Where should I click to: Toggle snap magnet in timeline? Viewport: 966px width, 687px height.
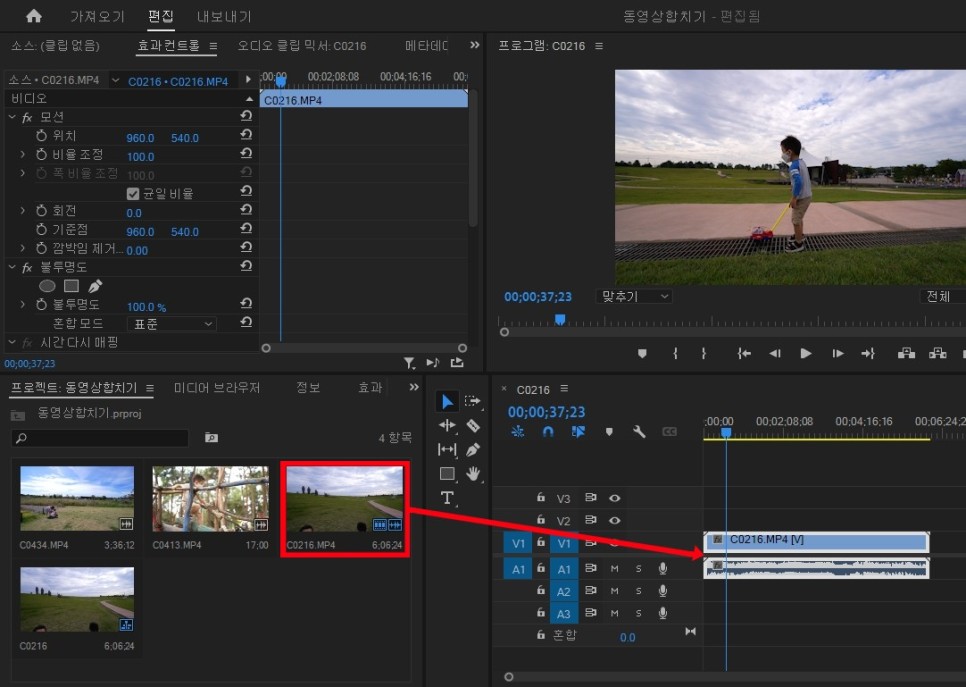click(548, 432)
